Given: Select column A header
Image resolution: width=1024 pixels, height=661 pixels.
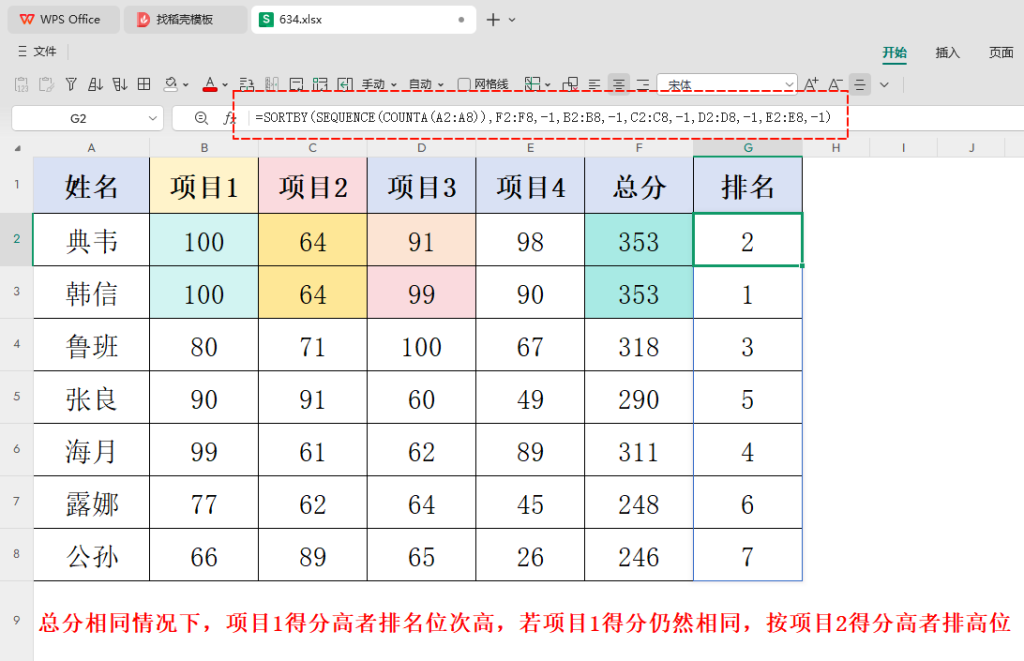Looking at the screenshot, I should [91, 148].
